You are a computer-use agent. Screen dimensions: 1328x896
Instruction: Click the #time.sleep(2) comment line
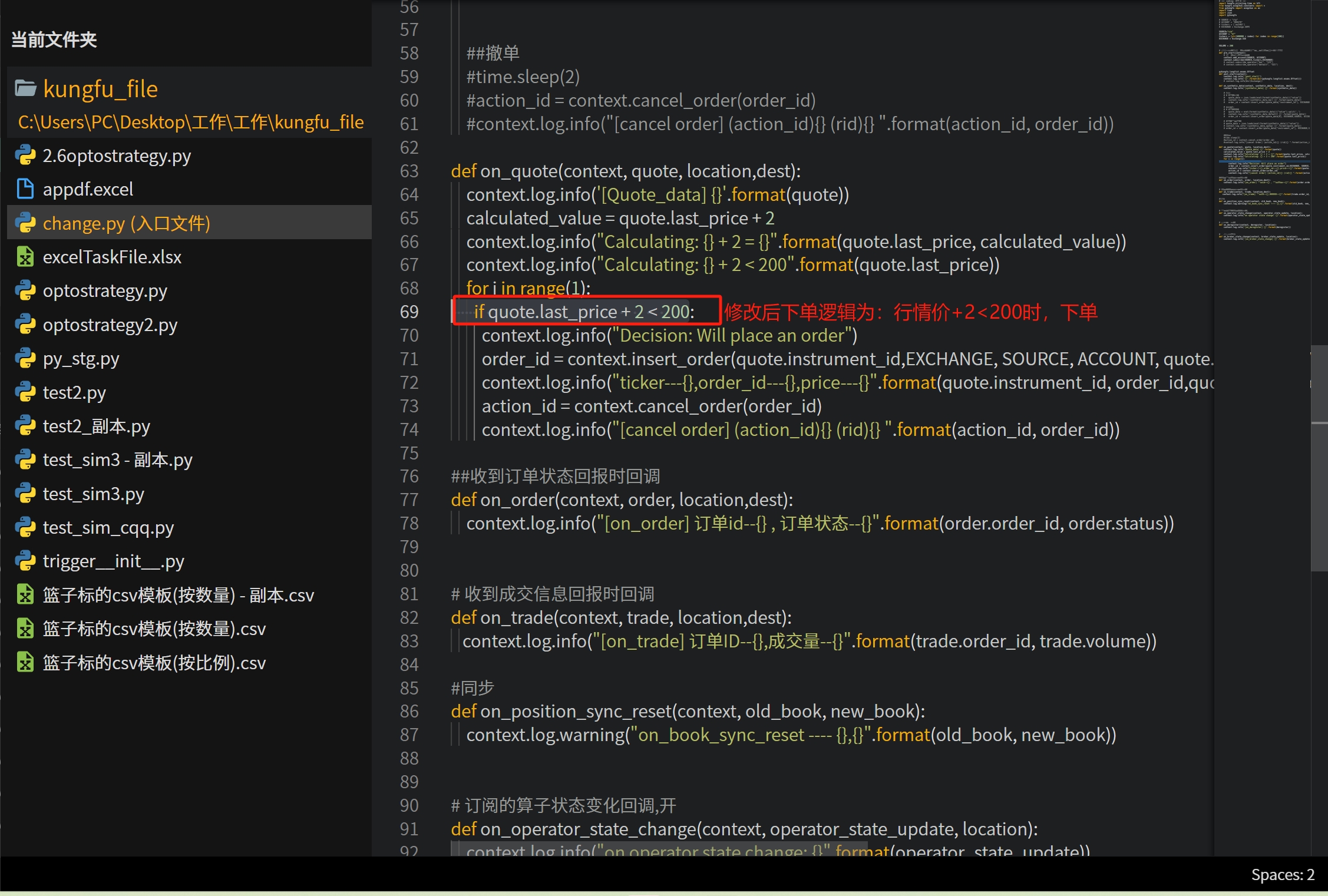523,77
